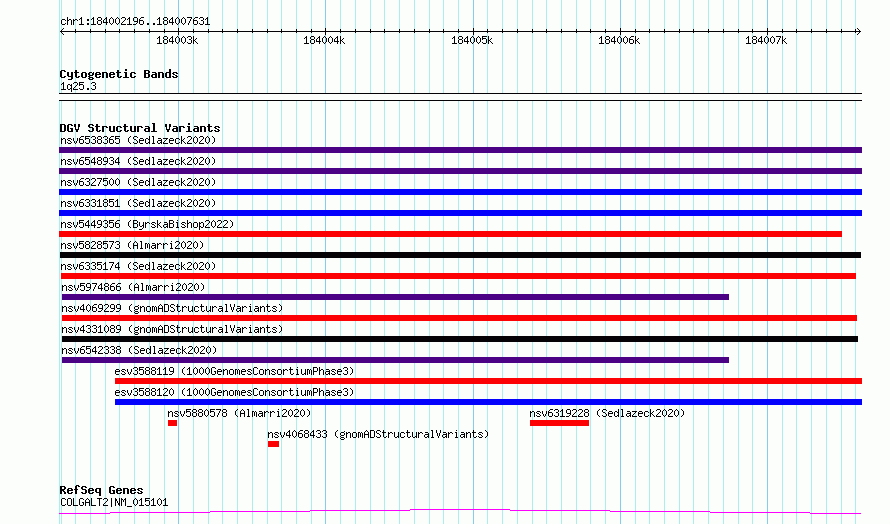Click the 184005k ruler mark
This screenshot has height=524, width=890.
tap(472, 40)
